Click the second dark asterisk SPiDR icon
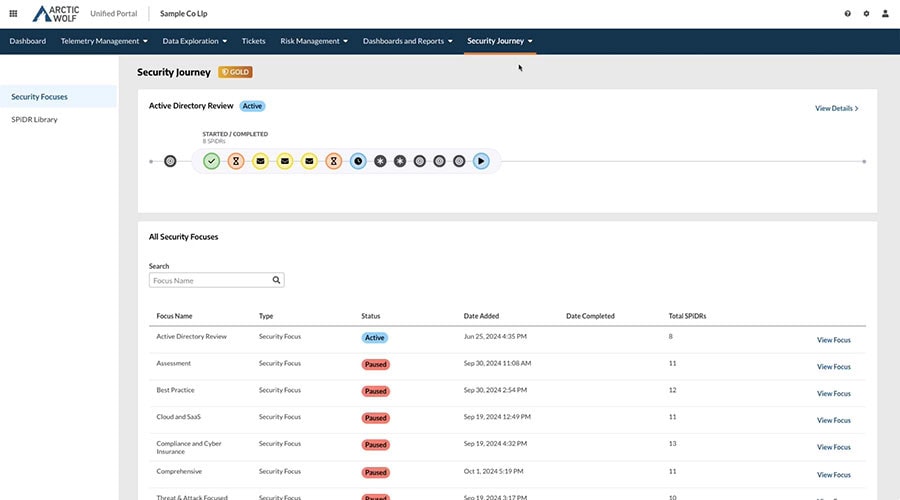 click(x=400, y=161)
